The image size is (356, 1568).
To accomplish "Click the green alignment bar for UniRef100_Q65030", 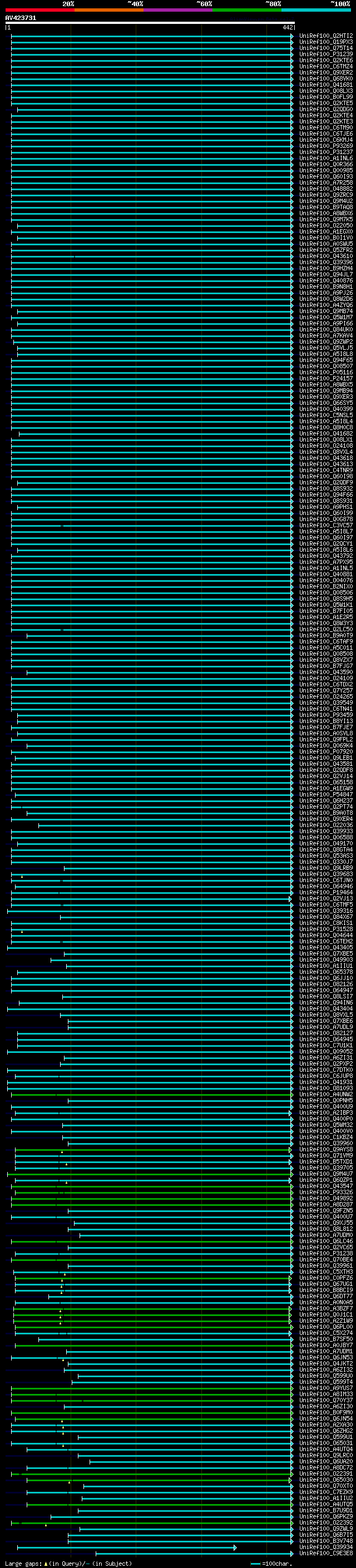I will [159, 1480].
